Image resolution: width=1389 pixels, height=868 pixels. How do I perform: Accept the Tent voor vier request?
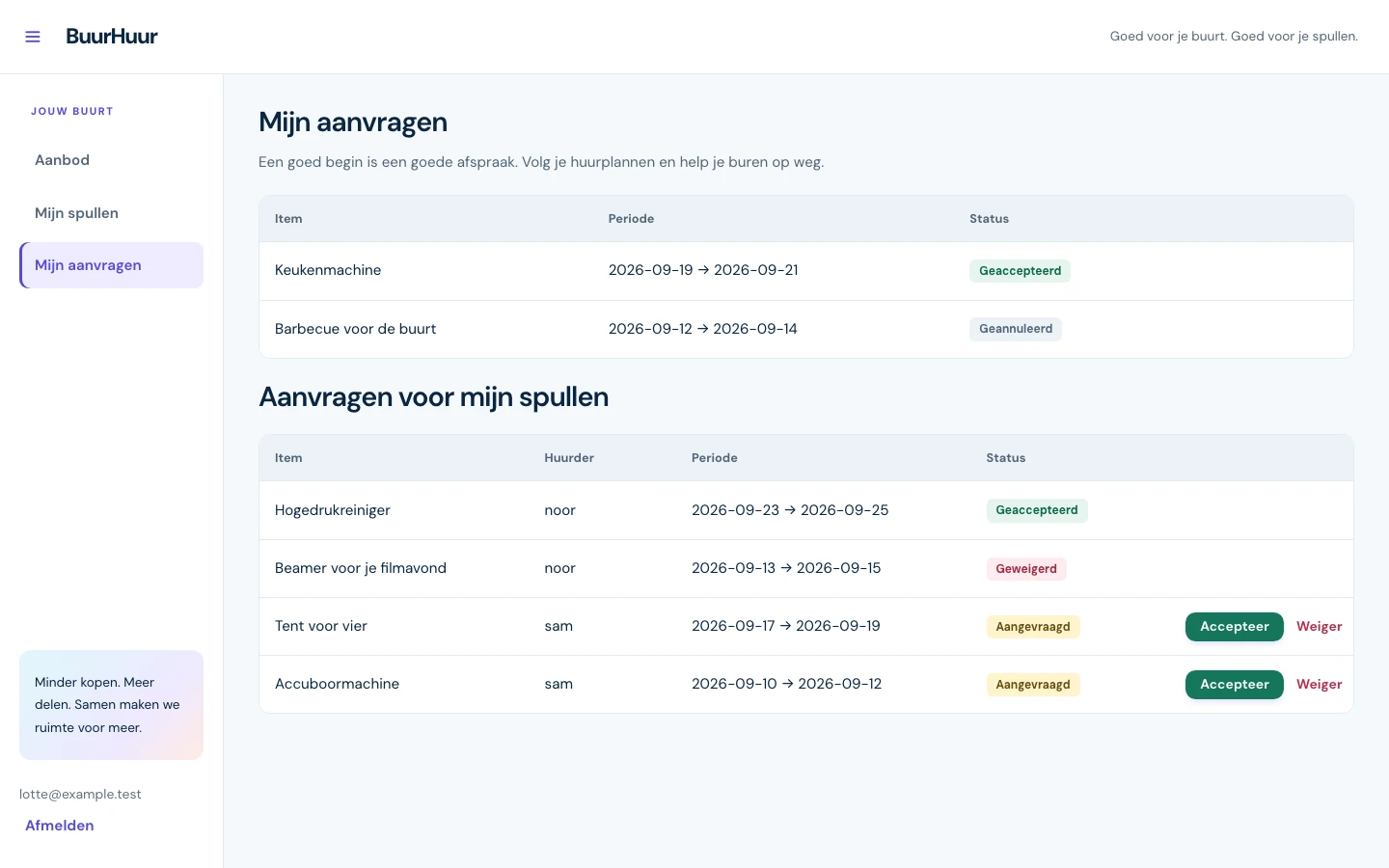point(1235,627)
